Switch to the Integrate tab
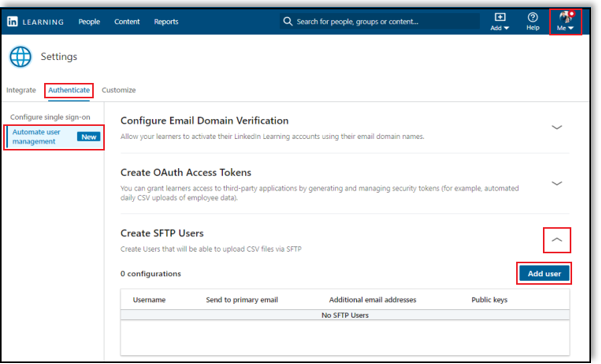The height and width of the screenshot is (364, 601). coord(21,90)
